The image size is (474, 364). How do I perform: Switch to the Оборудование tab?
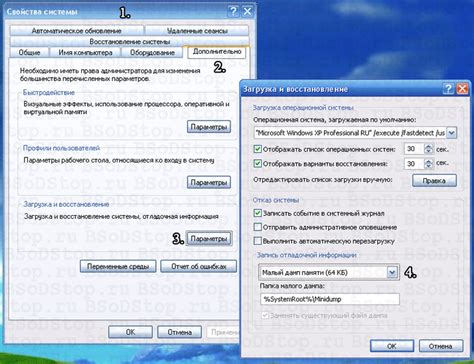[152, 52]
